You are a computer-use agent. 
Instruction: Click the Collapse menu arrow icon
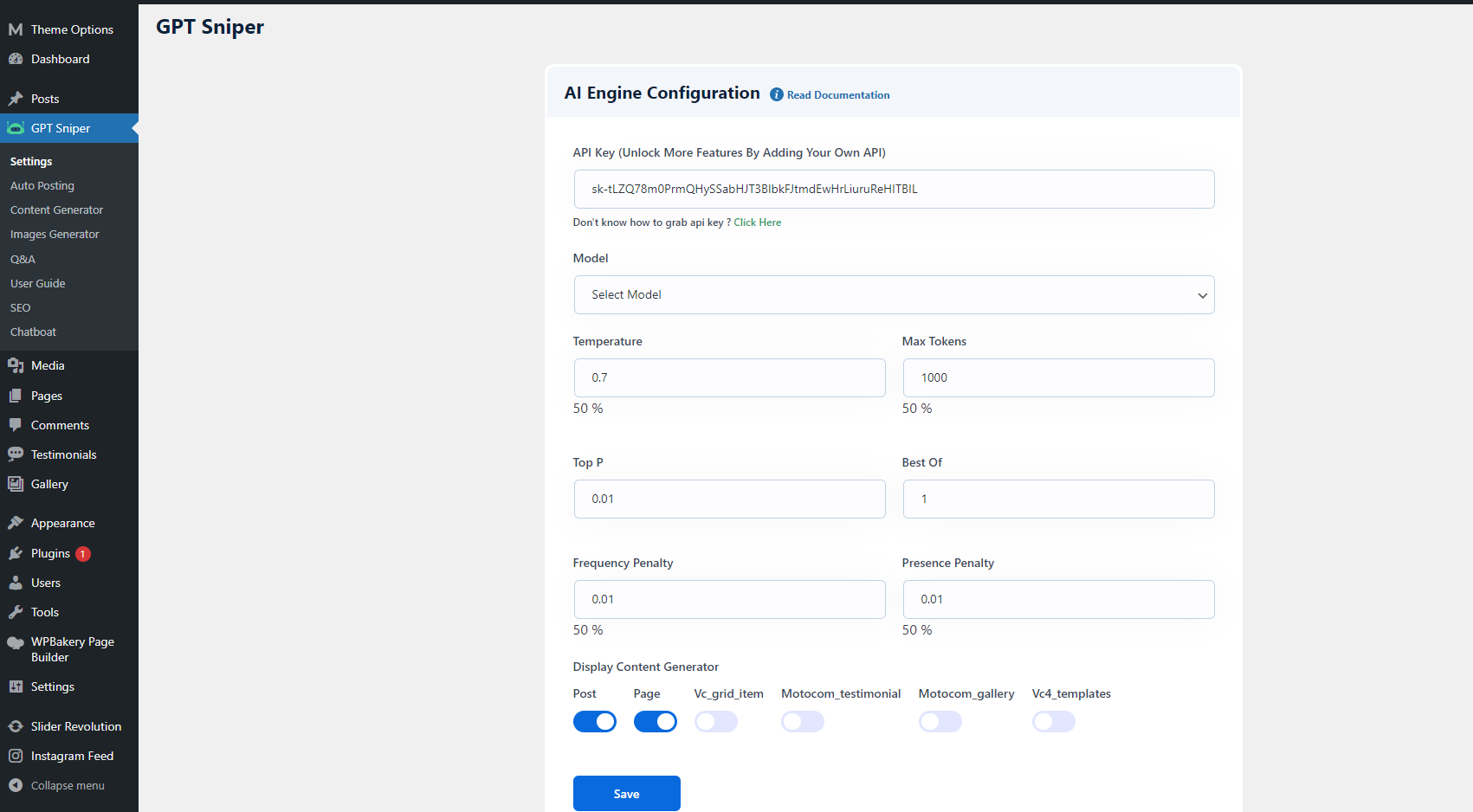(16, 785)
